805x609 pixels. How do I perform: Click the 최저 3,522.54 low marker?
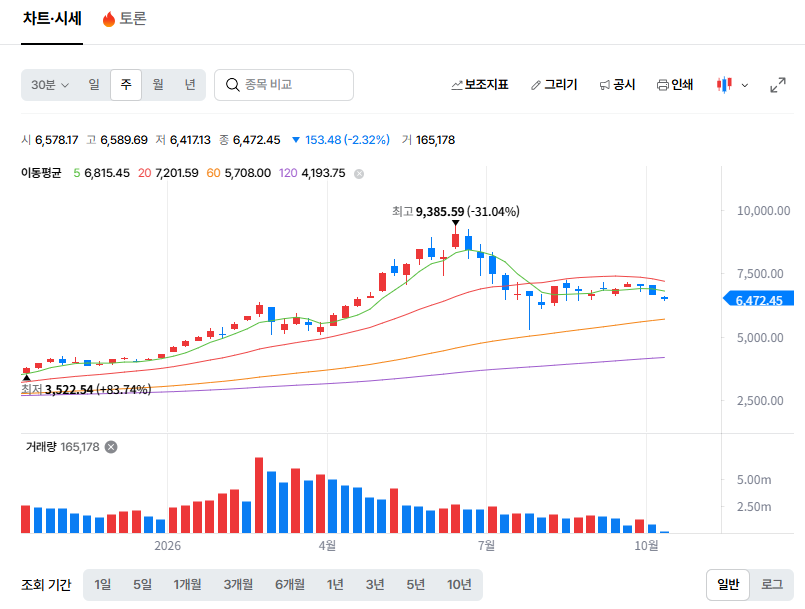point(86,390)
